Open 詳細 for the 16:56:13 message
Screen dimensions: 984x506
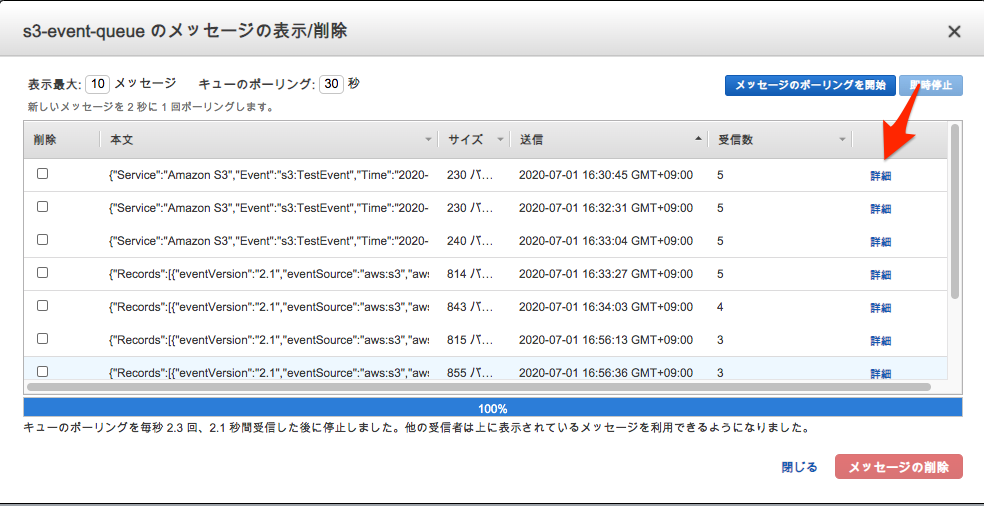880,341
